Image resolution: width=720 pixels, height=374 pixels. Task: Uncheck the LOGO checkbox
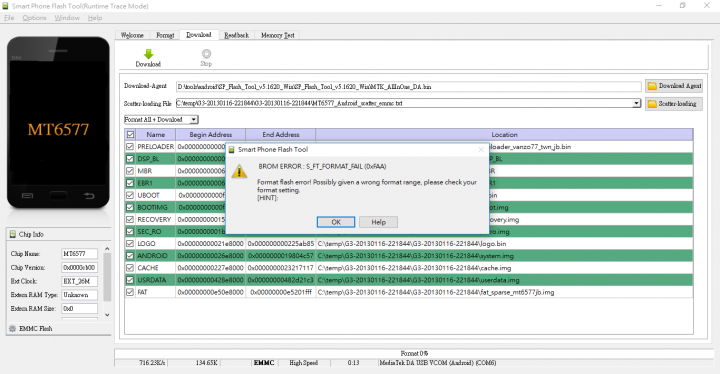click(x=130, y=244)
